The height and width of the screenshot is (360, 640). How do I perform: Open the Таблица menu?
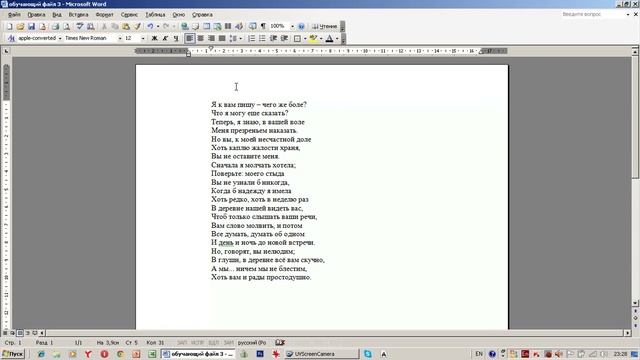tap(156, 14)
